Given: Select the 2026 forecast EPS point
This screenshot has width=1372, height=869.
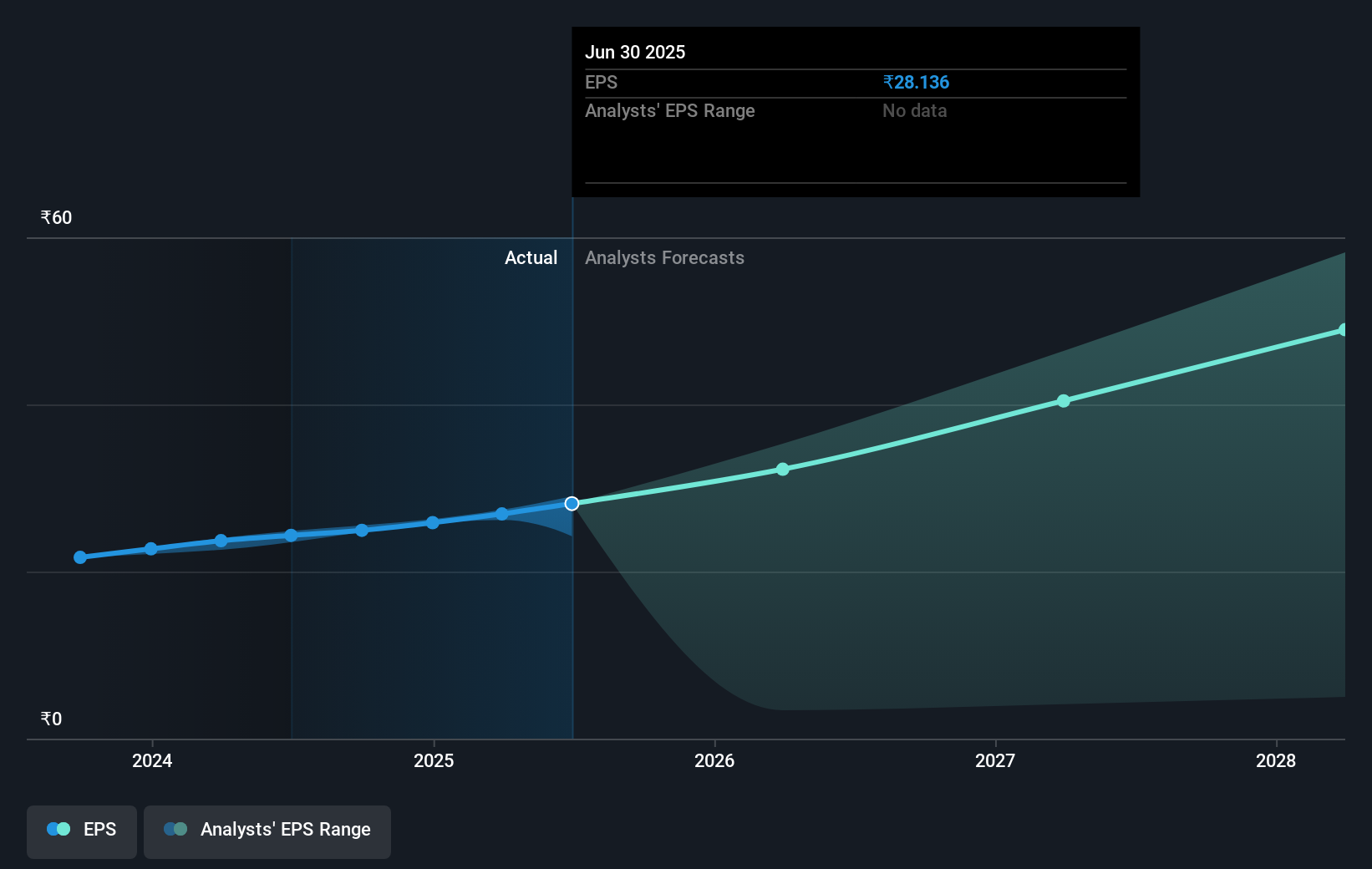Looking at the screenshot, I should [783, 470].
